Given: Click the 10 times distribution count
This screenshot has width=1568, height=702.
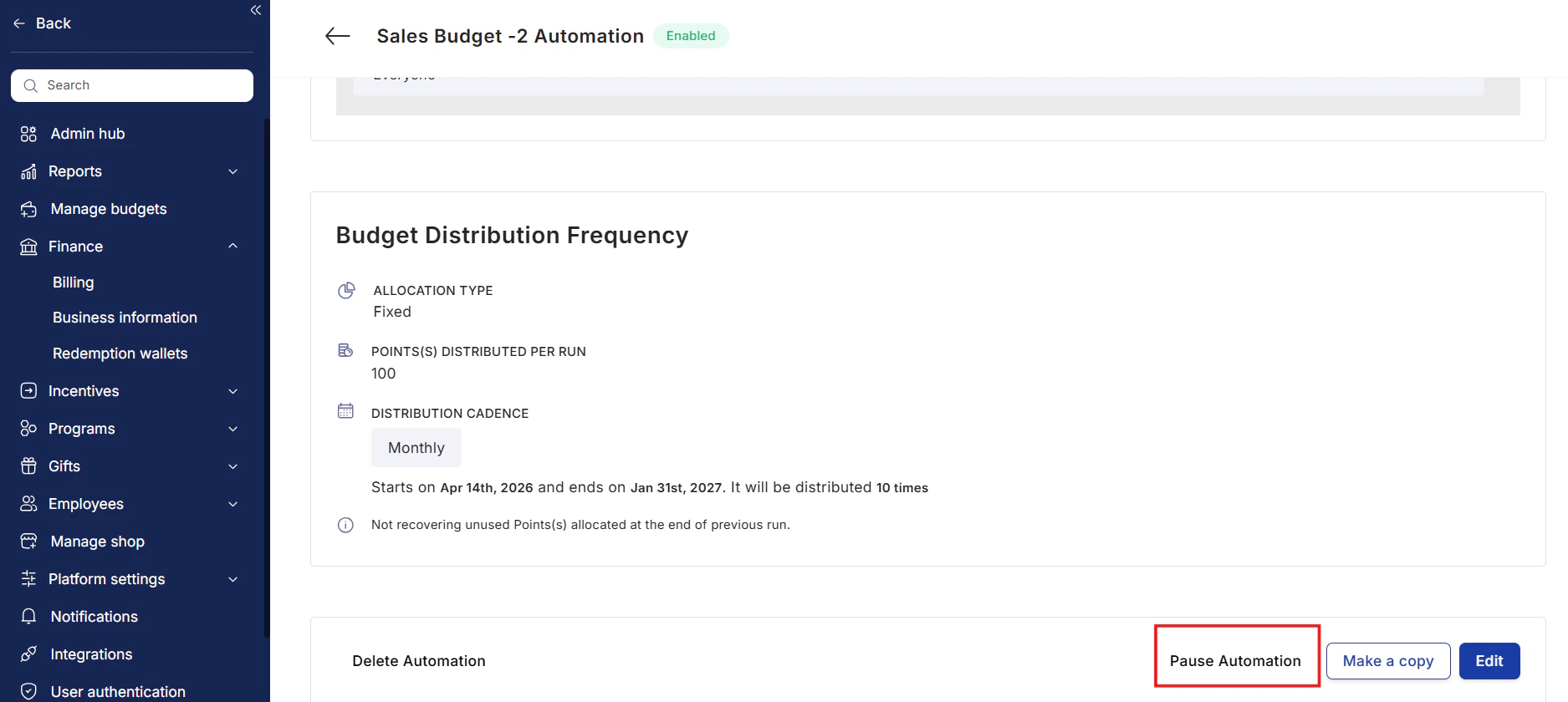Looking at the screenshot, I should coord(902,488).
